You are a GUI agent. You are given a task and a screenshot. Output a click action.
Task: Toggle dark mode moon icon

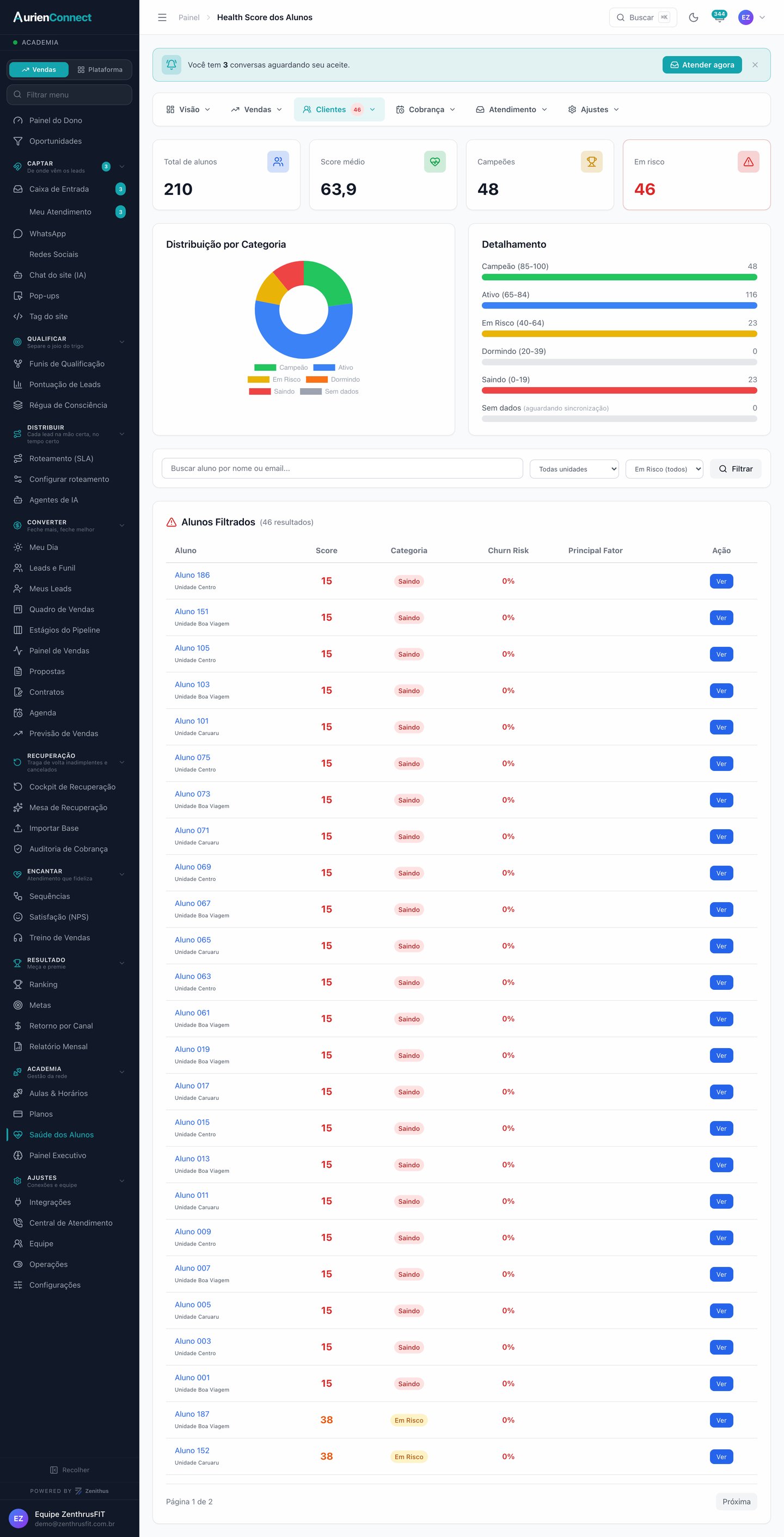click(x=693, y=17)
